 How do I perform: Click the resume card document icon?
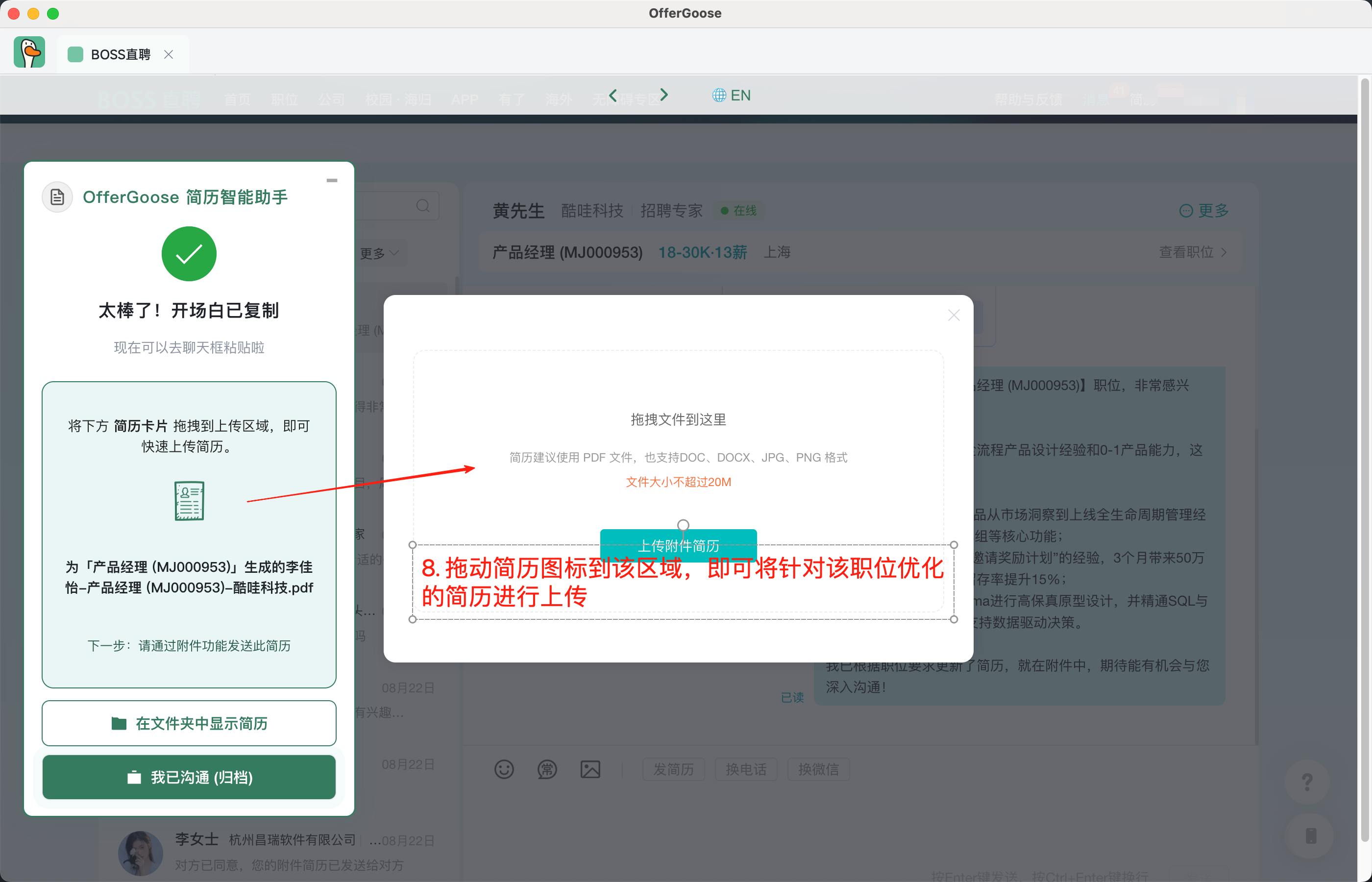(x=189, y=501)
